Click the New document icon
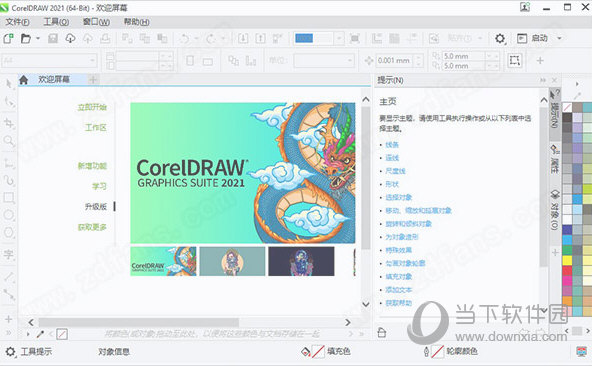 tap(8, 39)
